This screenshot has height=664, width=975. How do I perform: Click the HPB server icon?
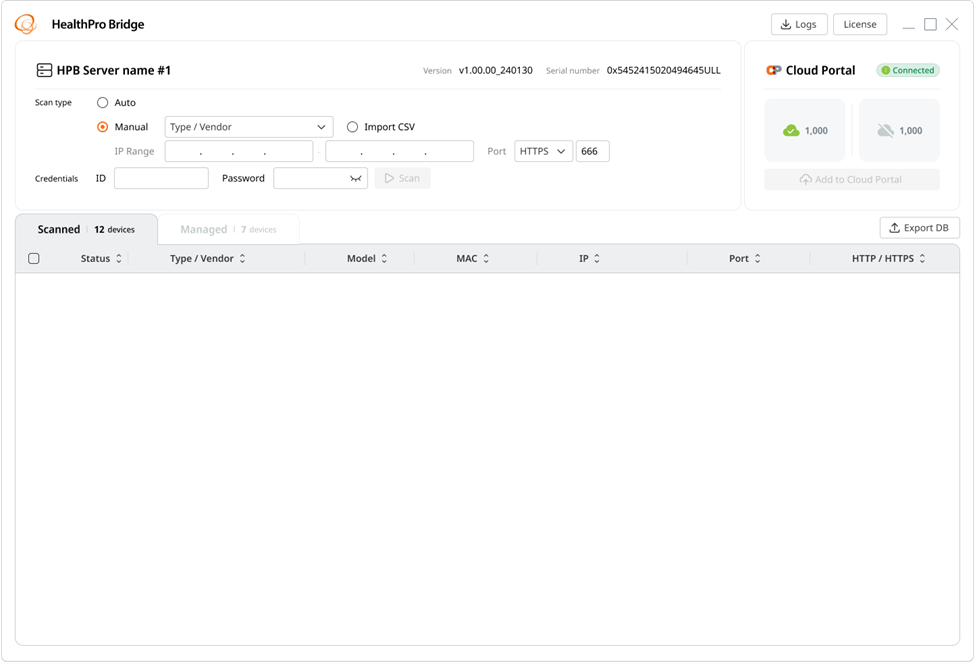[x=44, y=70]
